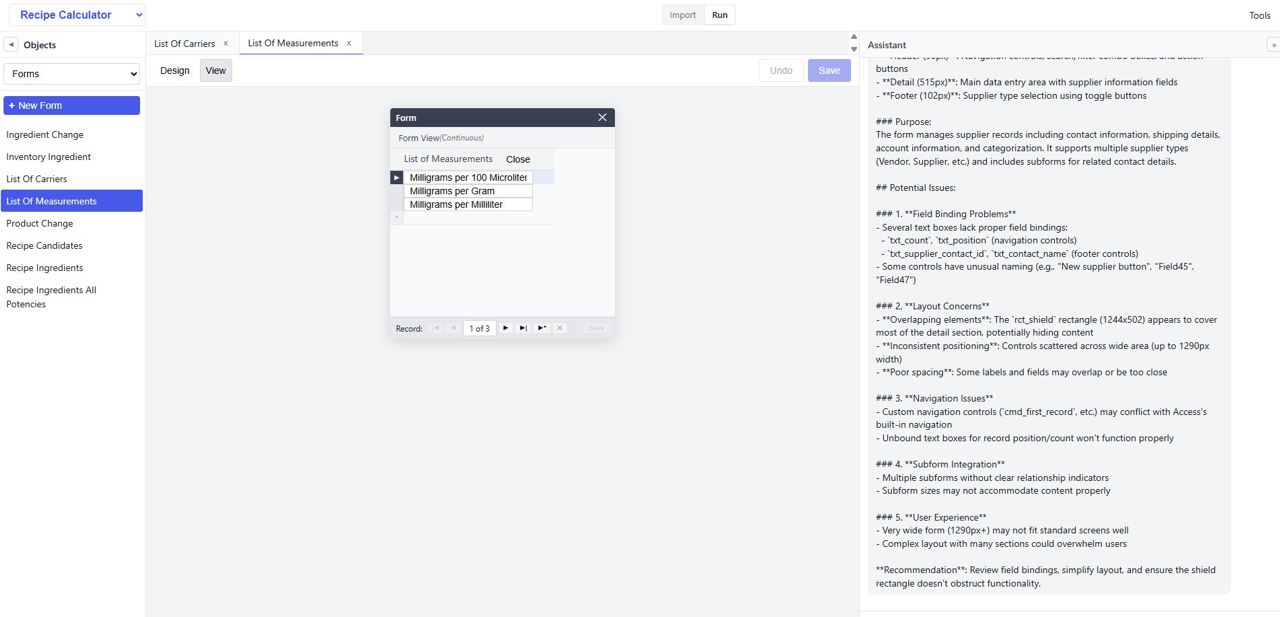Close the List Of Carriers tab
The image size is (1280, 617).
click(226, 43)
